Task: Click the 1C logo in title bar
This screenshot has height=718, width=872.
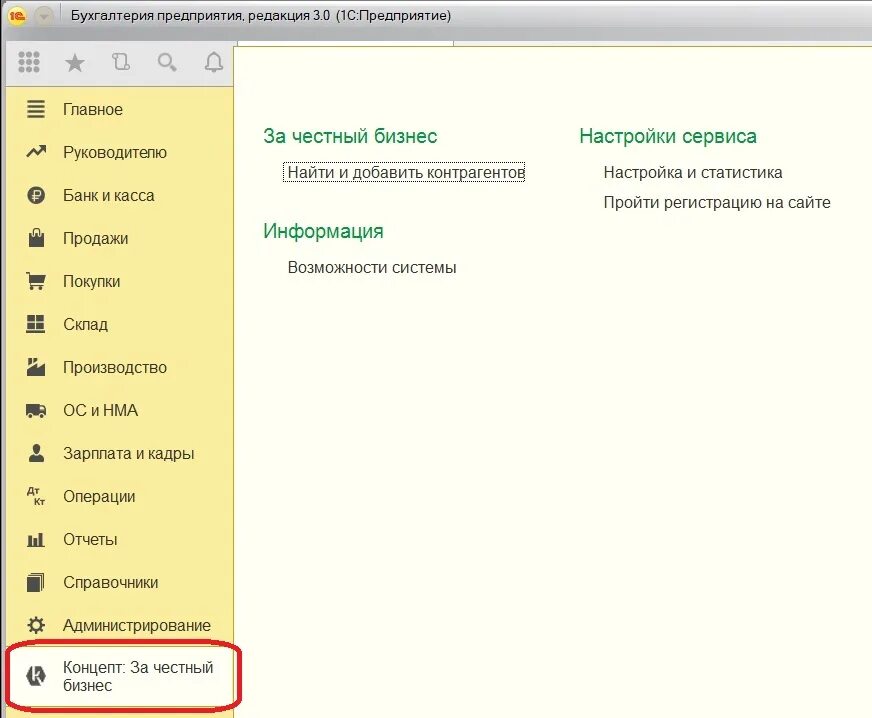Action: (x=17, y=16)
